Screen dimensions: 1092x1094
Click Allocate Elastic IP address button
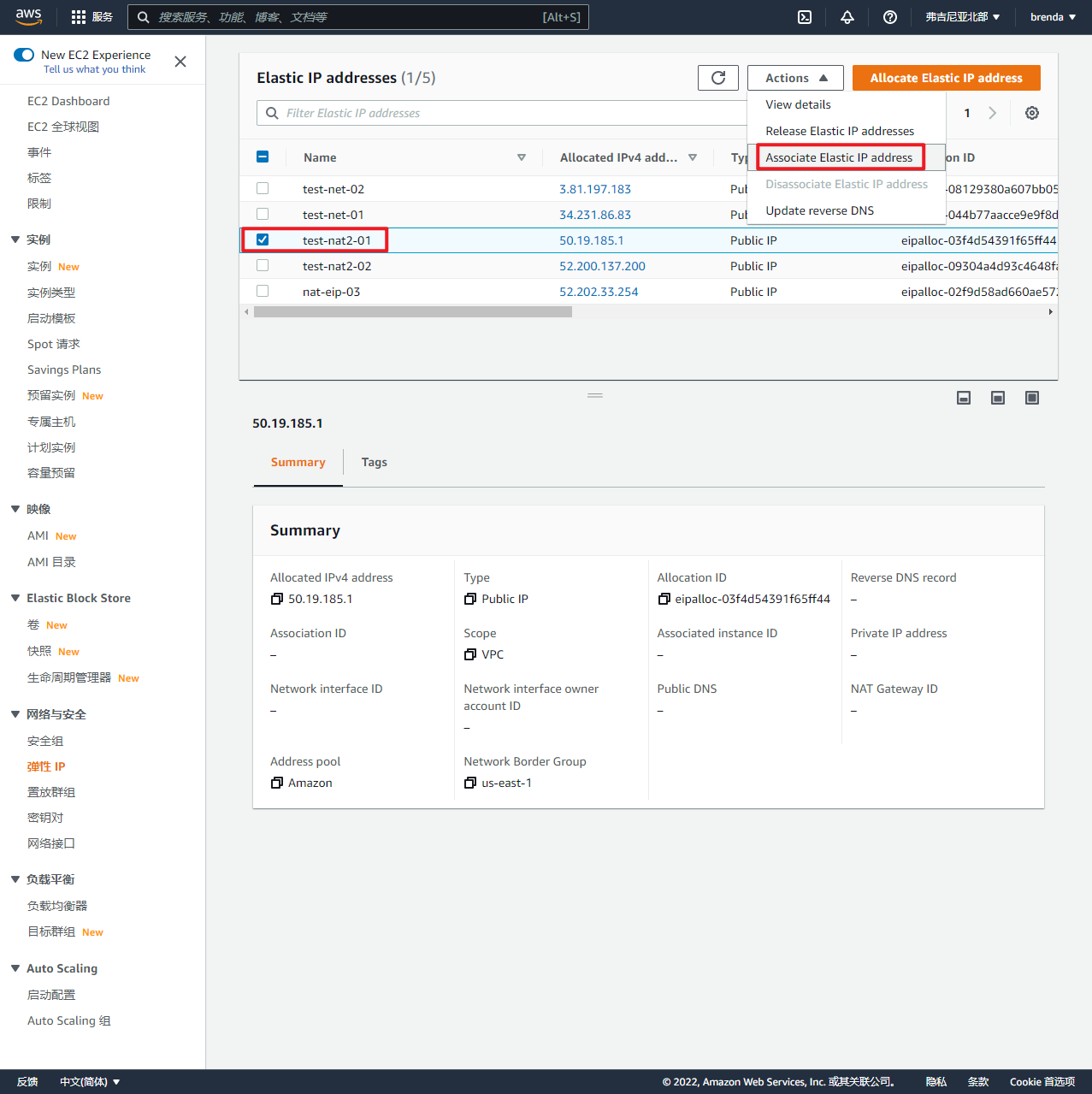coord(947,78)
